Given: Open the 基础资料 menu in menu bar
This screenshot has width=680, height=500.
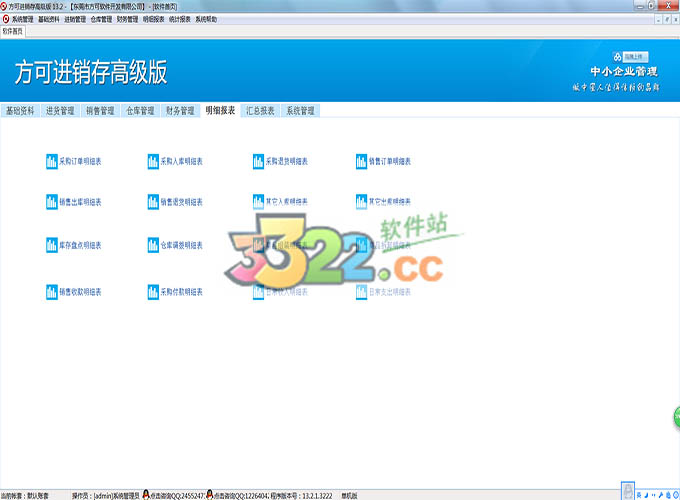Looking at the screenshot, I should coord(49,19).
